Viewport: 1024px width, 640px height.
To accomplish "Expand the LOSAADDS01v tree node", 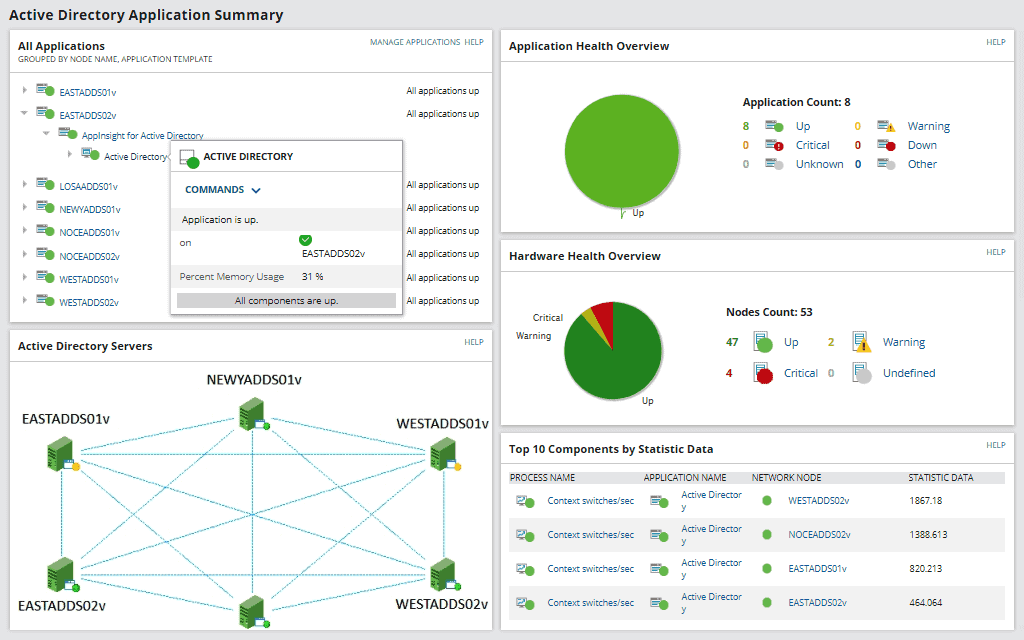I will click(23, 185).
